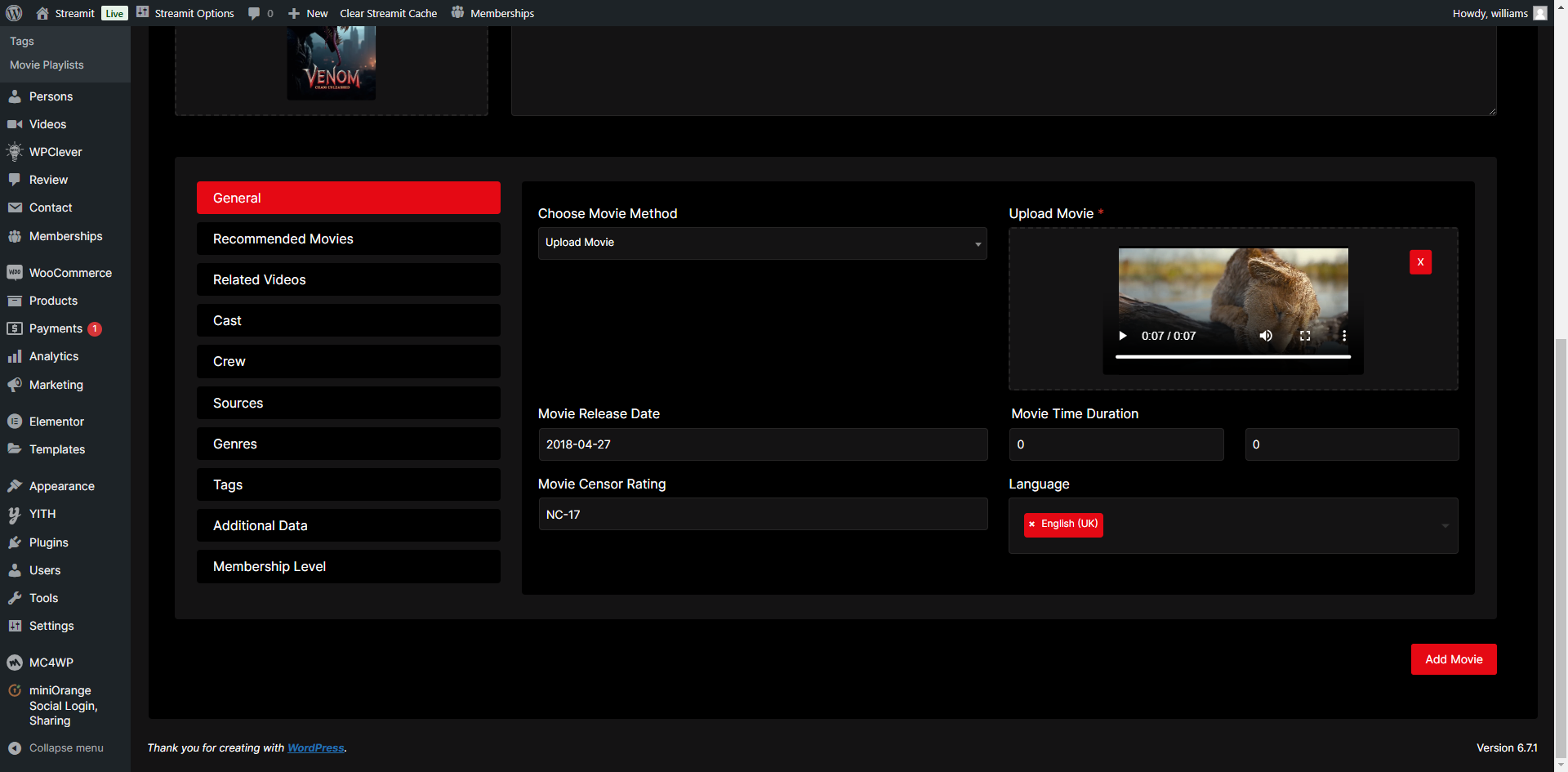The height and width of the screenshot is (772, 1568).
Task: Open the WordPress footer link
Action: pos(316,747)
